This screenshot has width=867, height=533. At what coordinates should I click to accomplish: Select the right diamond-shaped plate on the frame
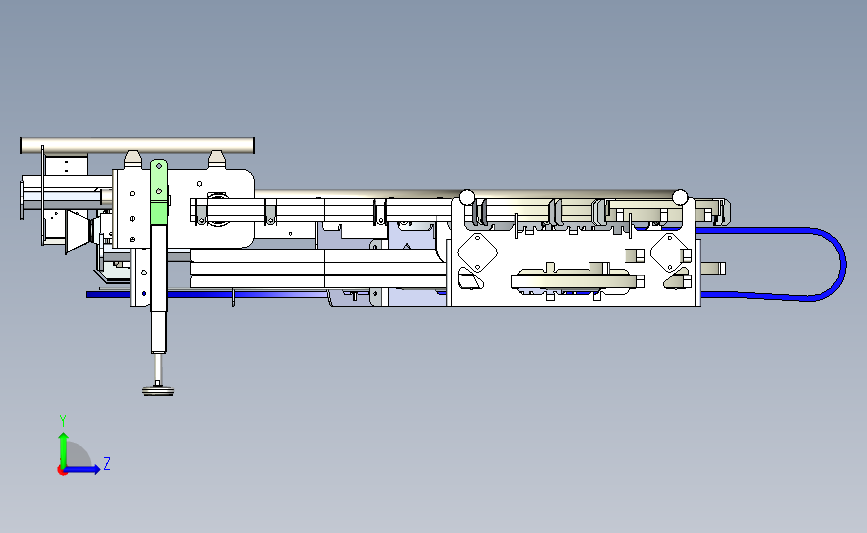click(670, 253)
